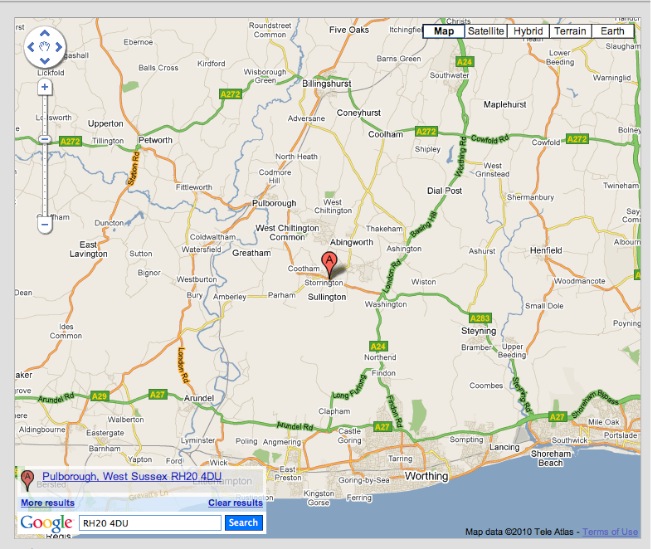Click the Storrington label under the marker
This screenshot has height=549, width=651.
tap(324, 283)
